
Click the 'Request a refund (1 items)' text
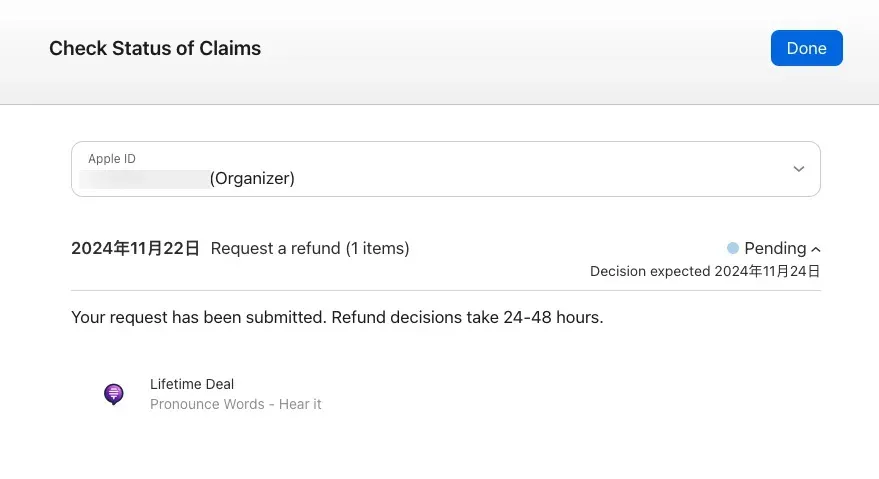click(310, 248)
